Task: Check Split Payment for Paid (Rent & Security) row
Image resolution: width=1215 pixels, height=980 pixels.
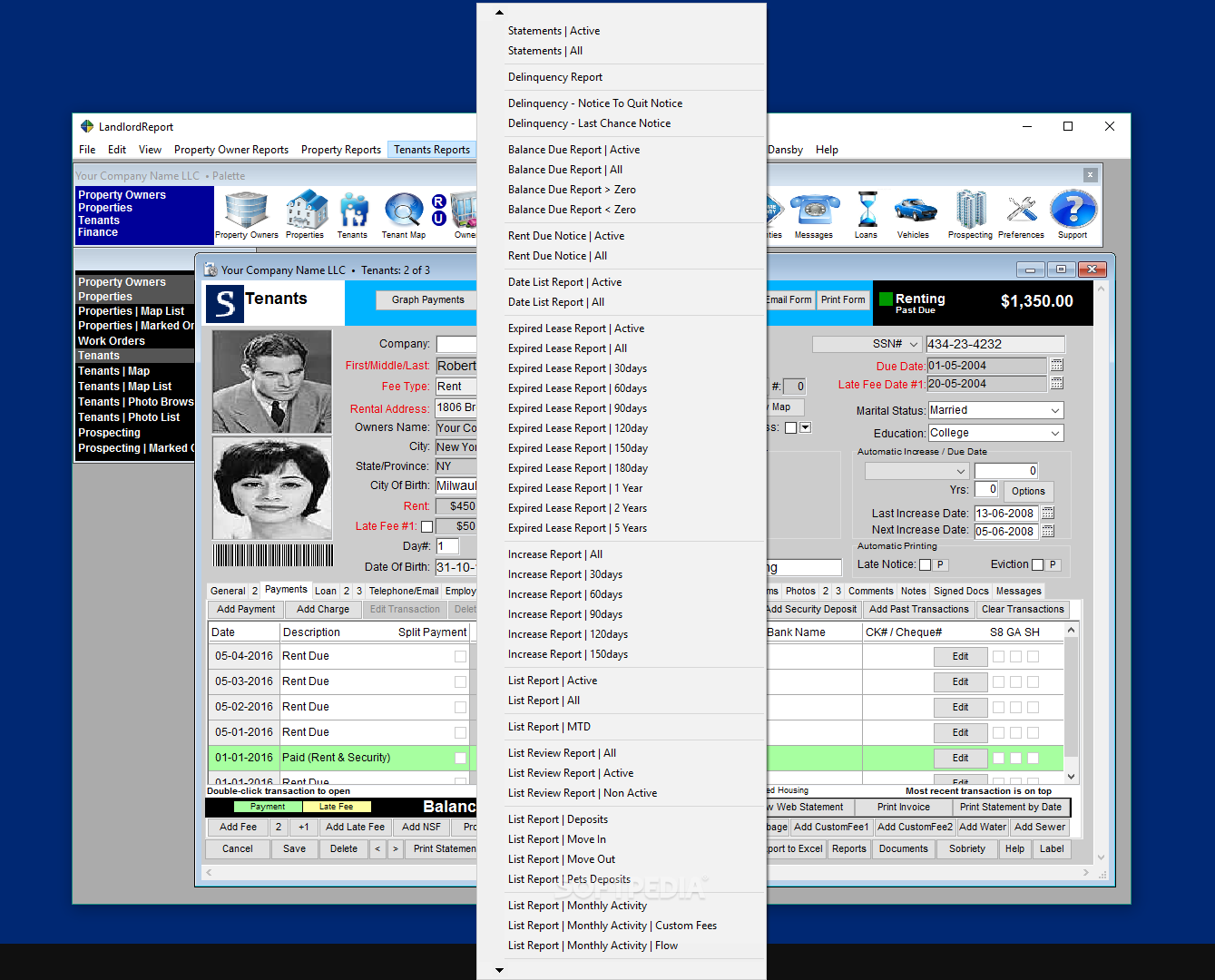Action: (x=460, y=758)
